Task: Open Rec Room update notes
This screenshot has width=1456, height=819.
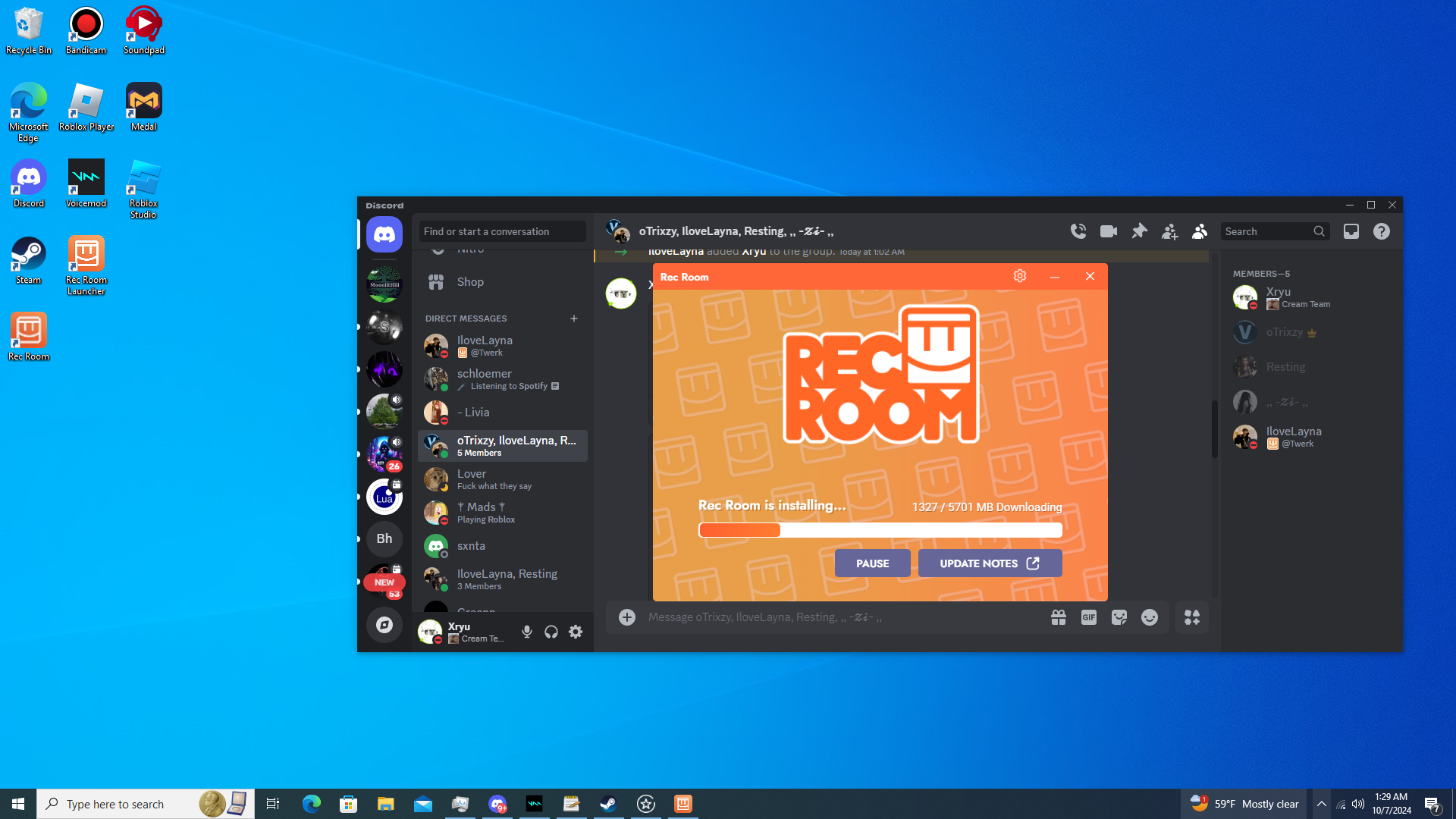Action: (989, 563)
